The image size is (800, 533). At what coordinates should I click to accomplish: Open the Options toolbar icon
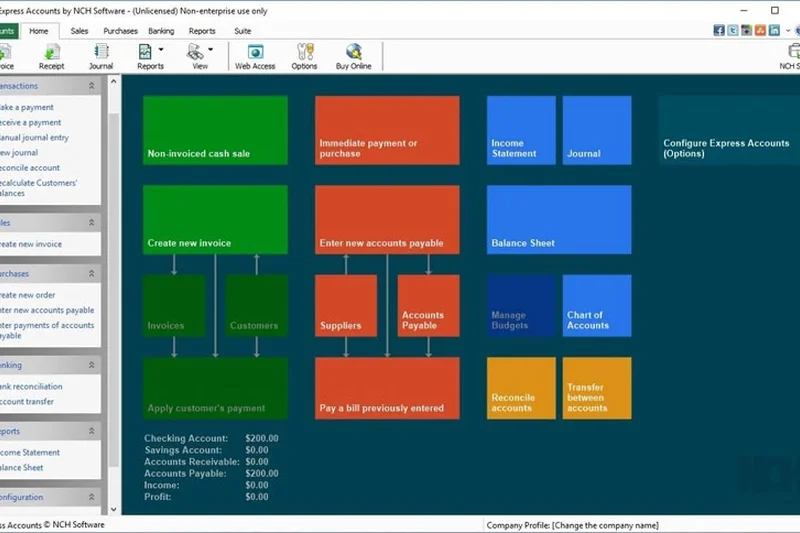(x=305, y=55)
